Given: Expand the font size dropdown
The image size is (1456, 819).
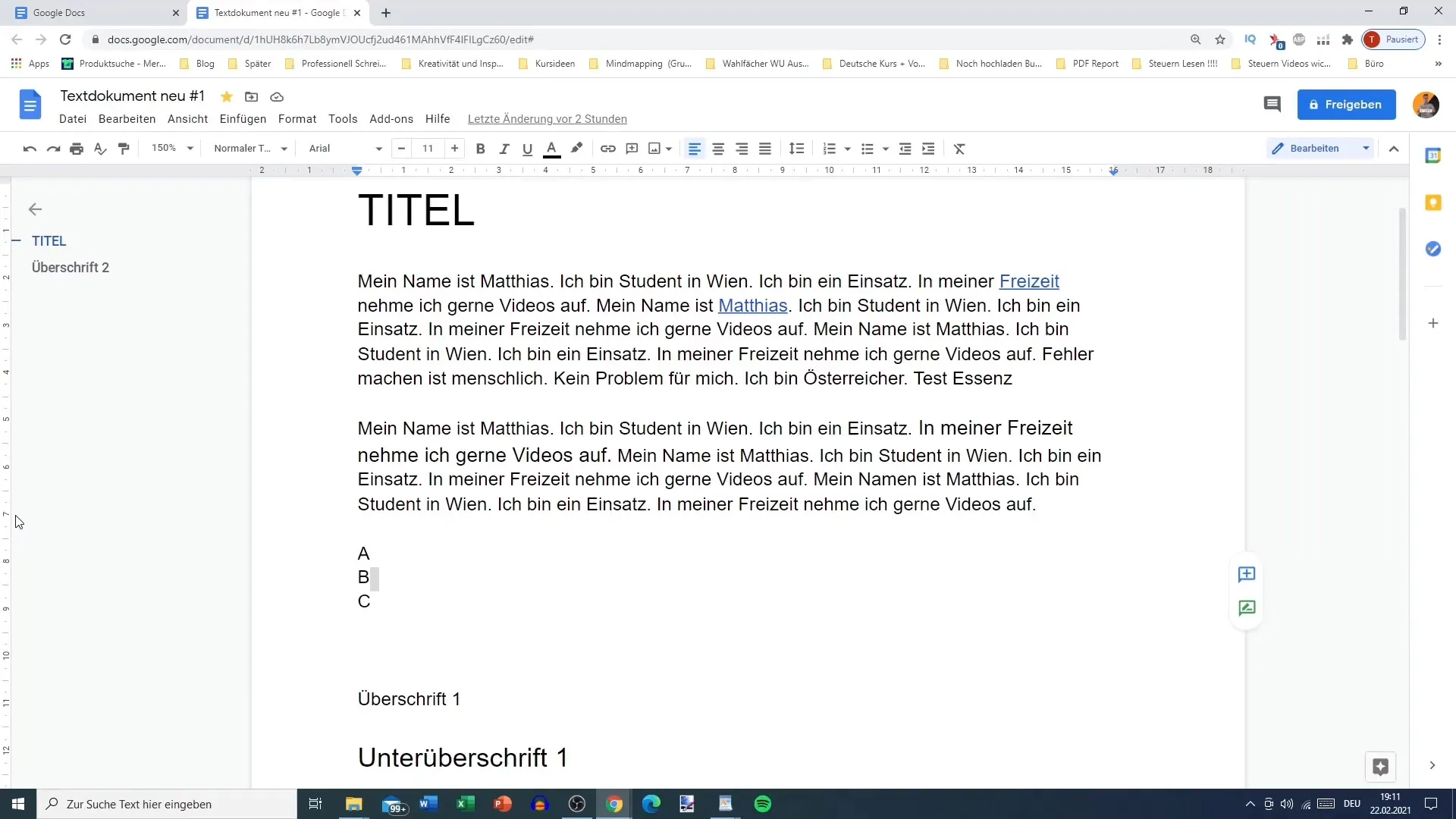Looking at the screenshot, I should coord(428,148).
